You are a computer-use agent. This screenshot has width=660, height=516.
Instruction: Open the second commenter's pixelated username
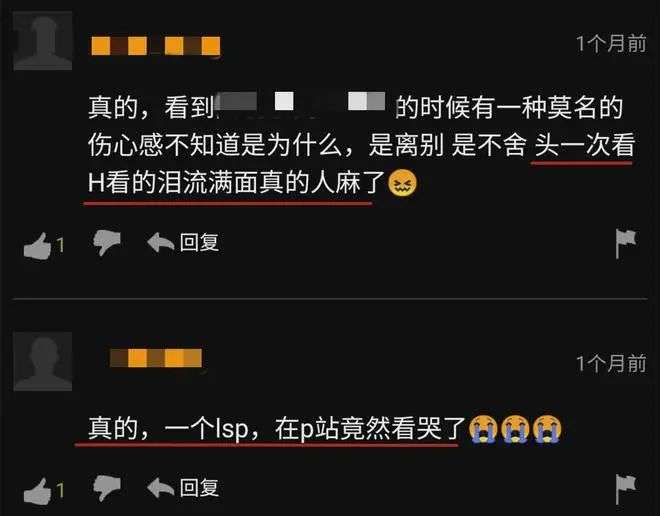[x=156, y=358]
